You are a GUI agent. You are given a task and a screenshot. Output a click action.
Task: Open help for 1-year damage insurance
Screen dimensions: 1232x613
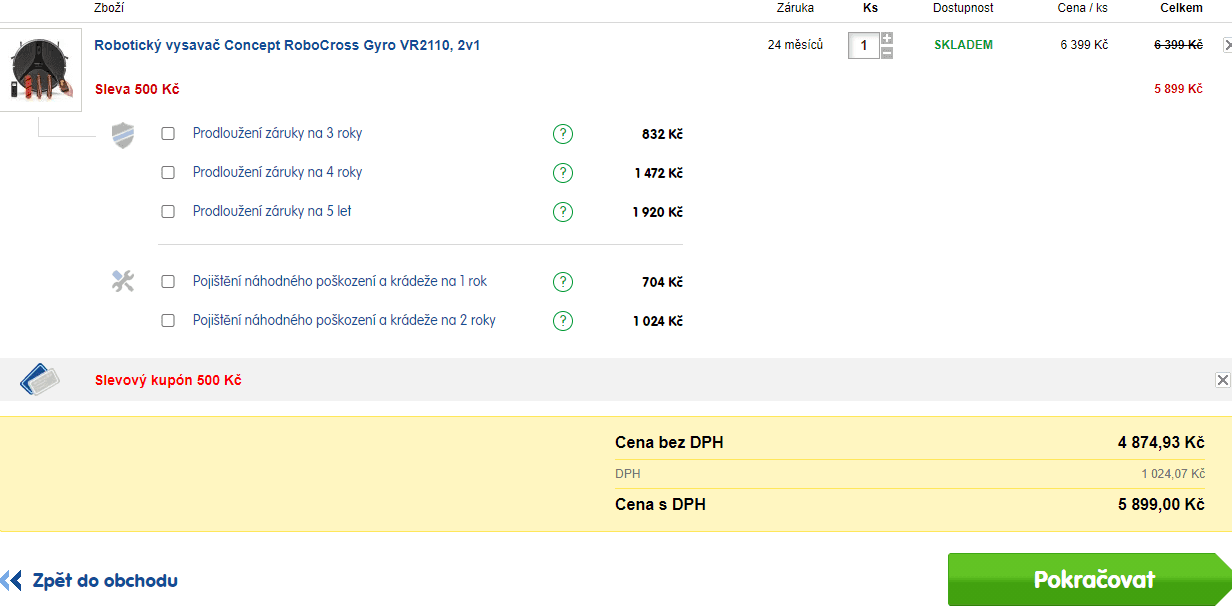tap(563, 282)
